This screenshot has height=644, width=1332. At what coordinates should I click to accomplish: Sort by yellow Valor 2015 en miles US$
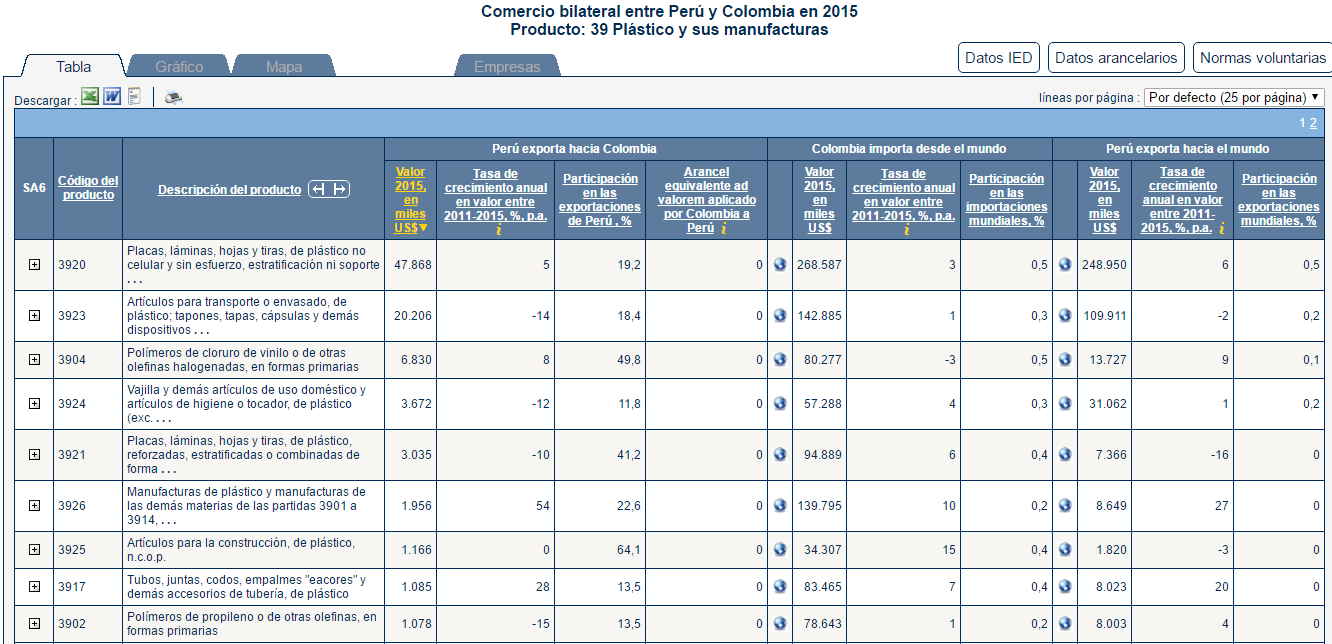411,200
